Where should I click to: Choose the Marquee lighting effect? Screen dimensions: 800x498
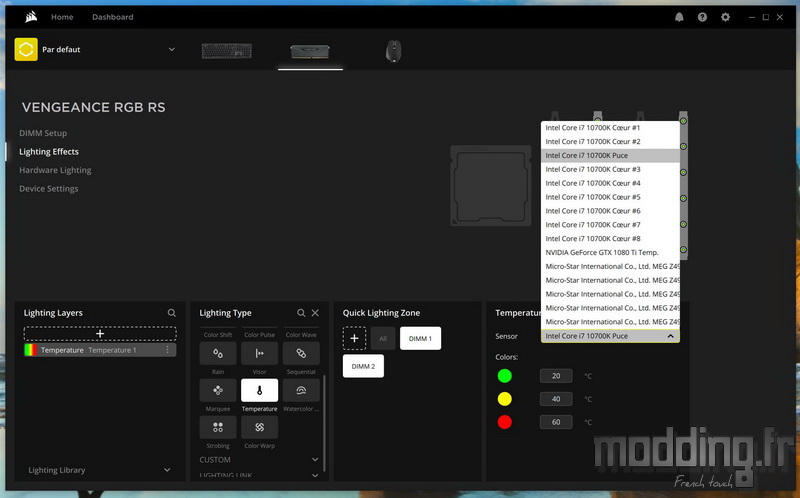[x=218, y=390]
